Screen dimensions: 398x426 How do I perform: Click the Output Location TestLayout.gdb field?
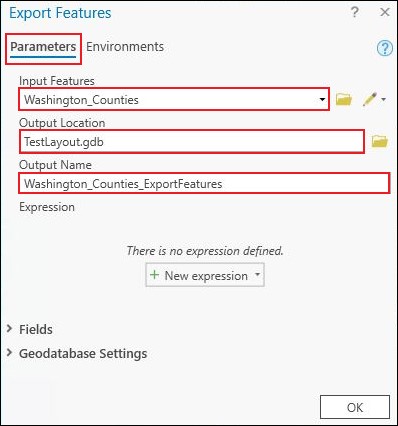point(192,142)
